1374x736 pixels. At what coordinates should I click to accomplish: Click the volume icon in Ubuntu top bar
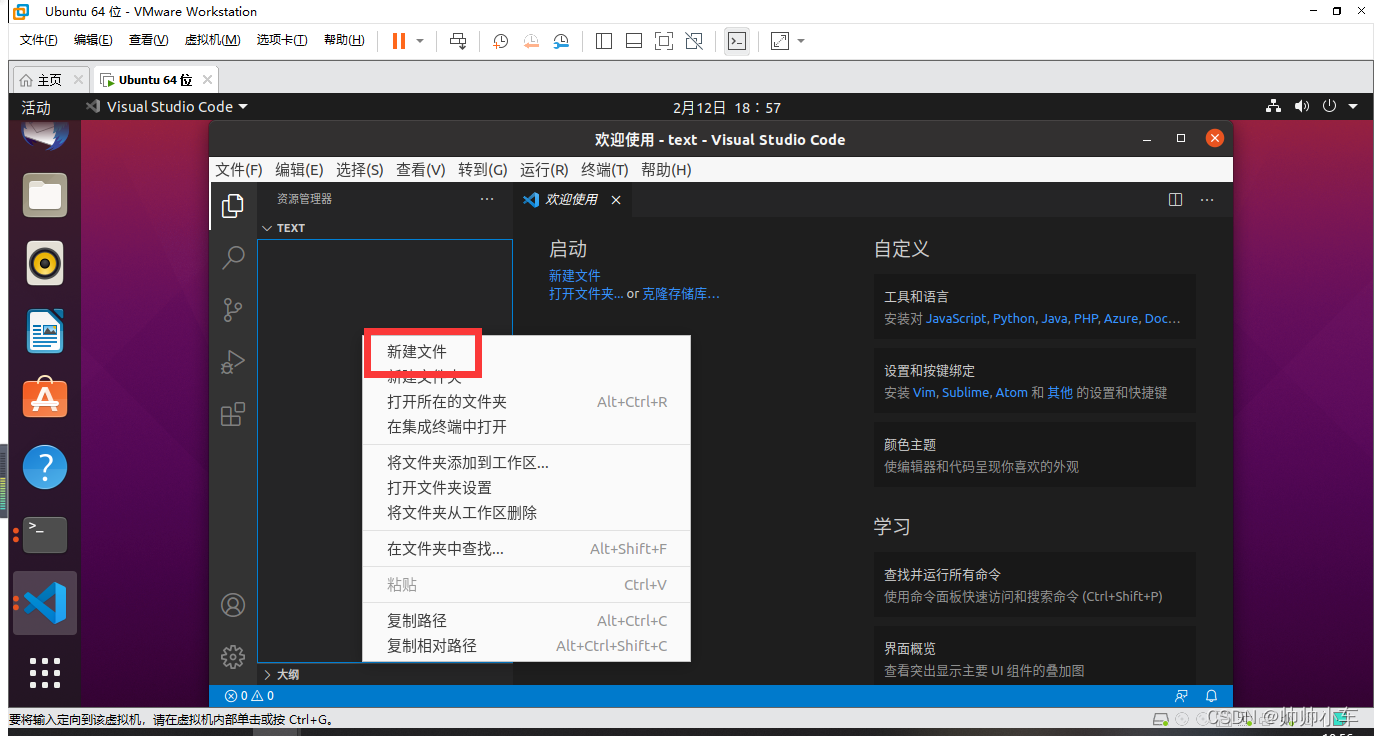click(x=1301, y=106)
